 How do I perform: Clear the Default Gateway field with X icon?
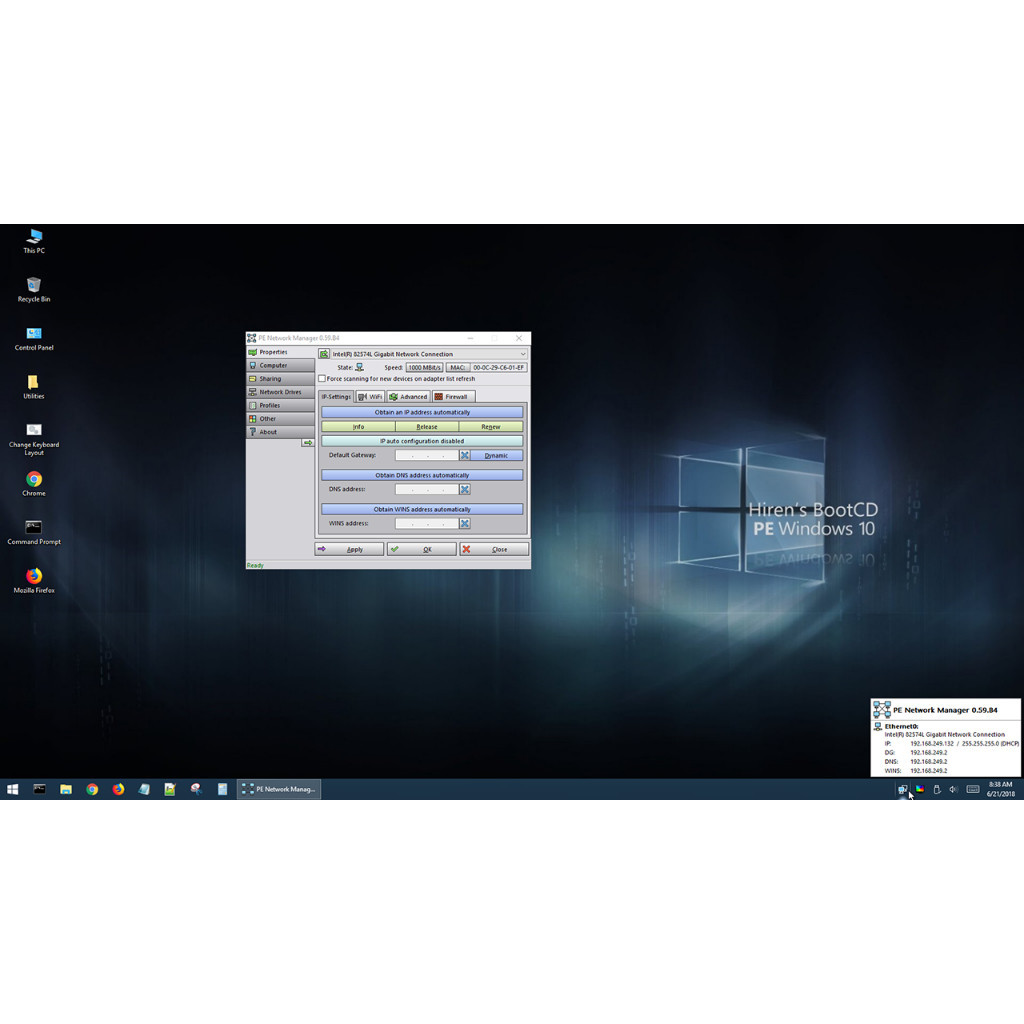[465, 455]
